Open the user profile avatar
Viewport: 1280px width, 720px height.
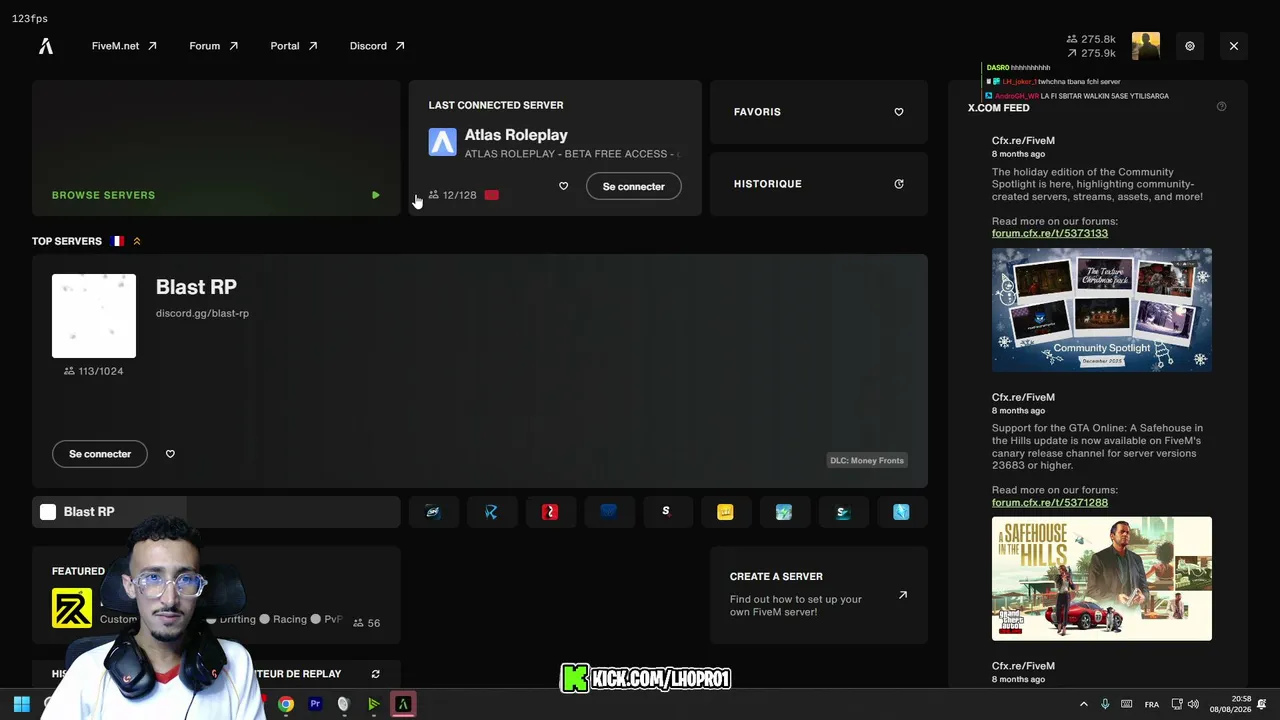[1146, 46]
